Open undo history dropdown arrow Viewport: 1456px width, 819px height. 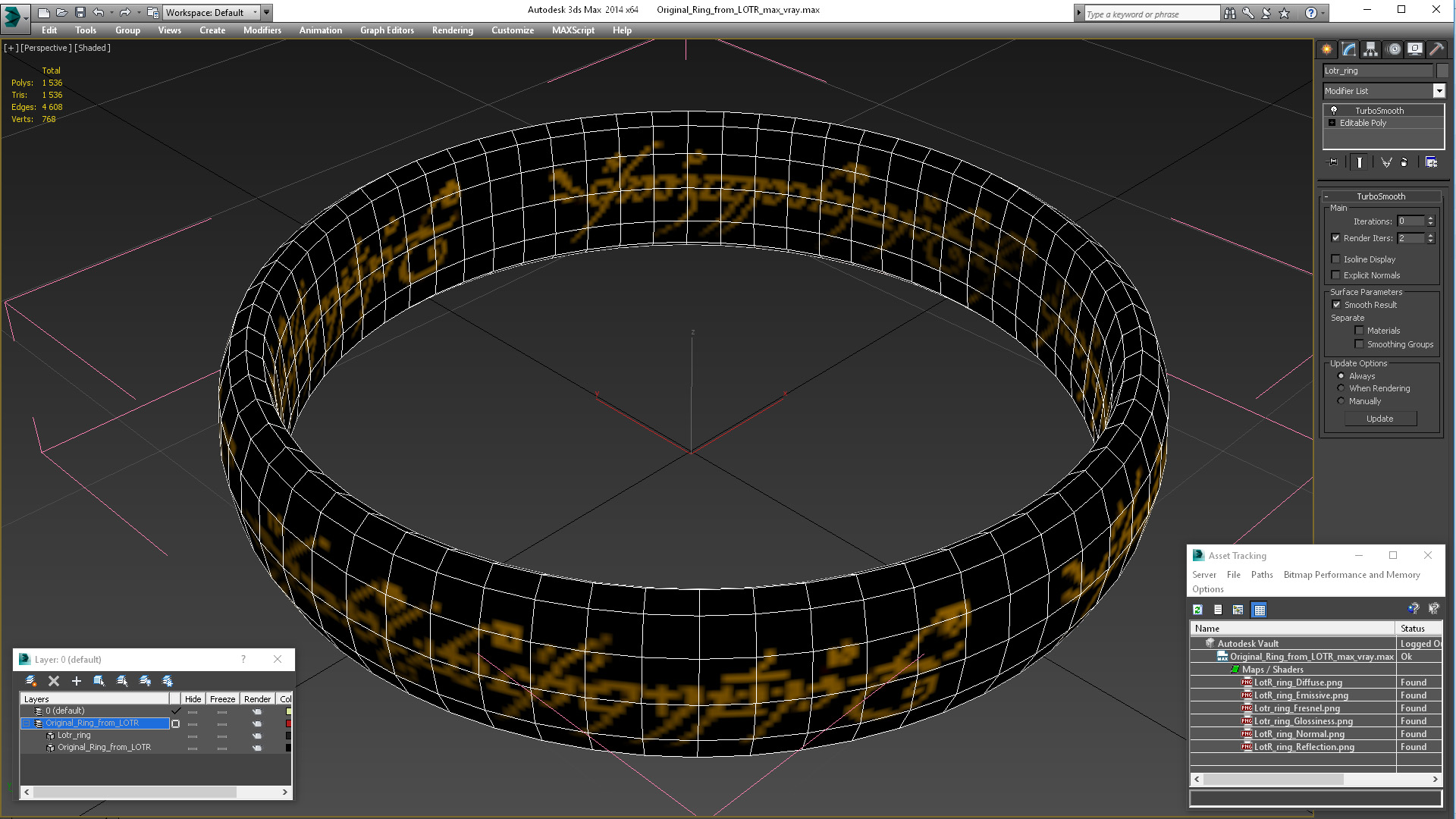click(x=111, y=13)
